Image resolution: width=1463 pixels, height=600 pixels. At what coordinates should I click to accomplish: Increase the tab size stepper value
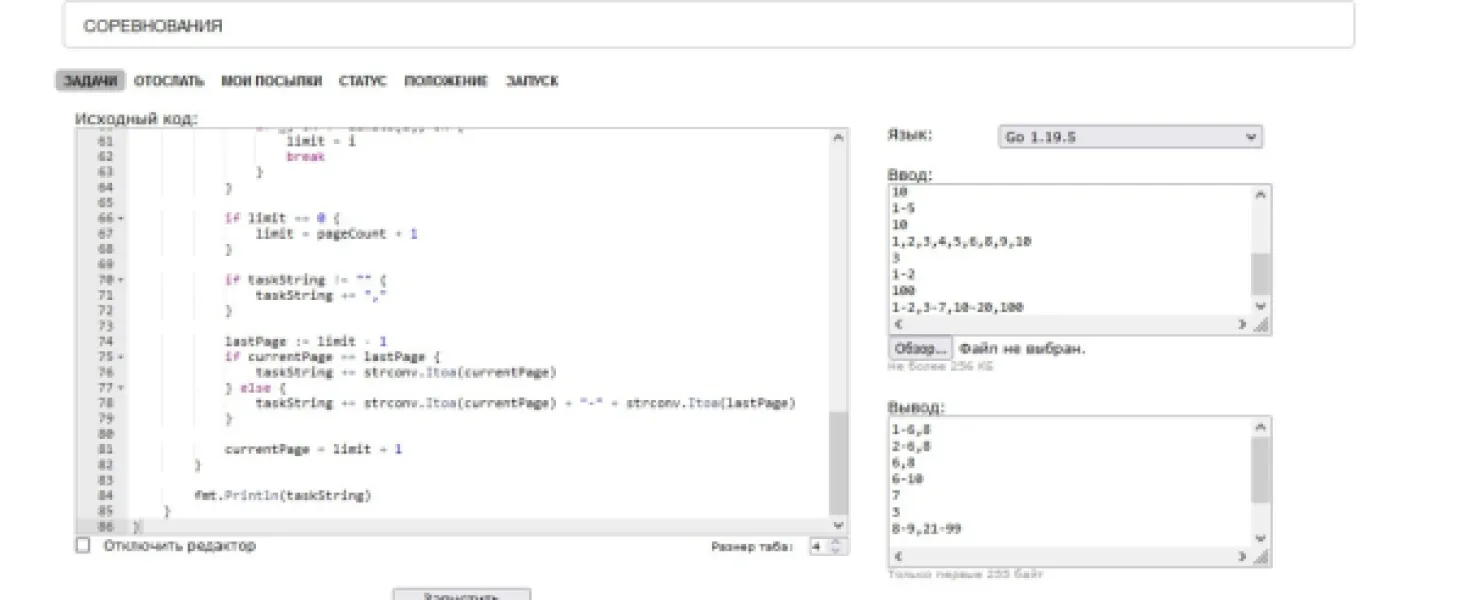click(838, 542)
